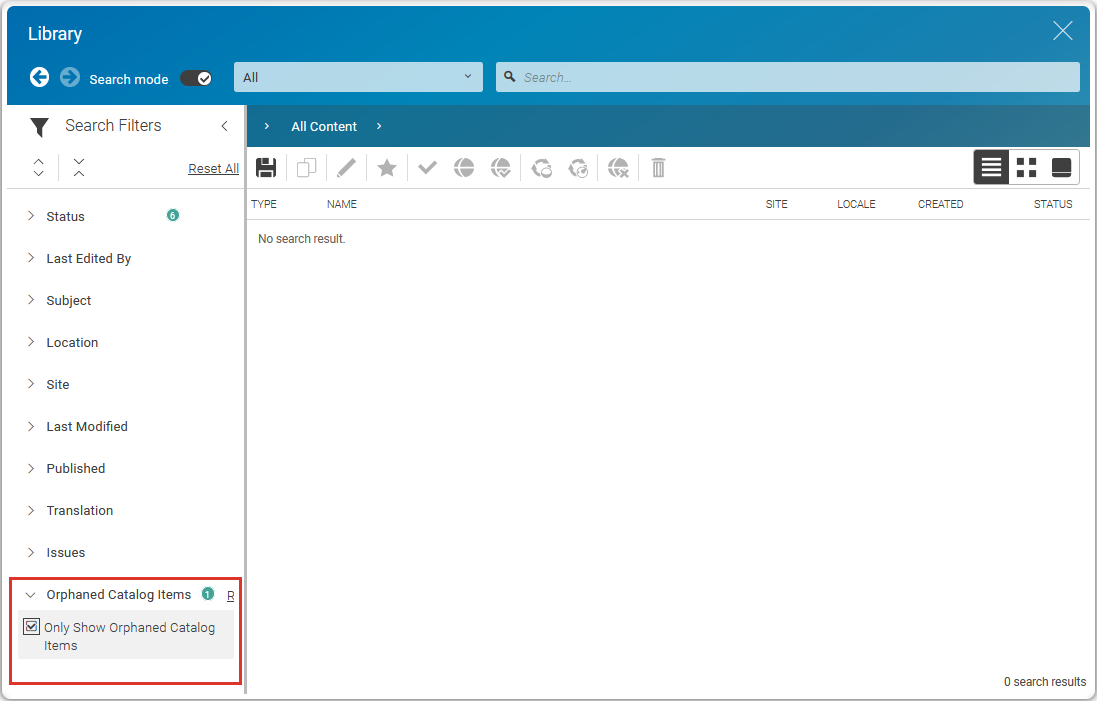Uncheck Only Show Orphaned Catalog Items
The height and width of the screenshot is (701, 1097).
point(31,628)
